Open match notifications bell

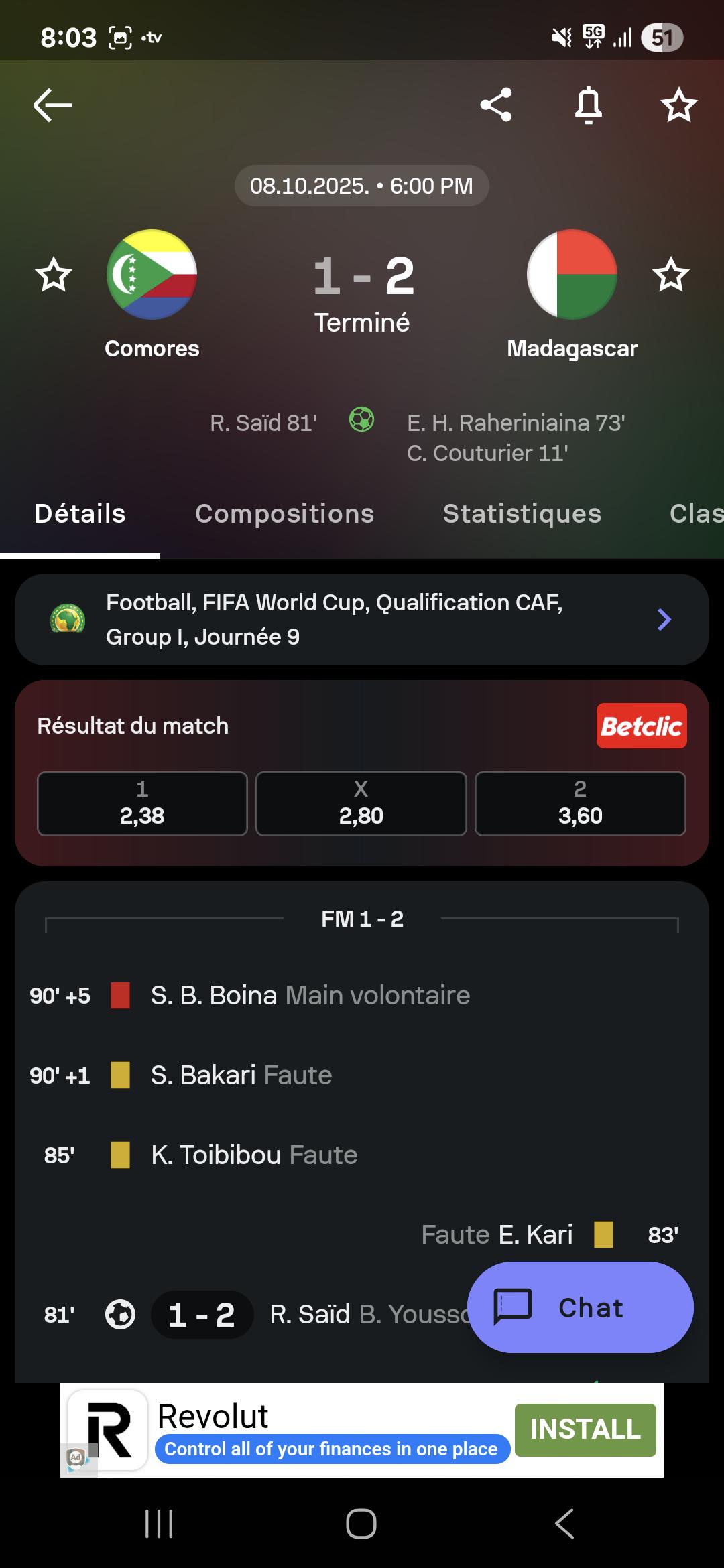(x=588, y=105)
